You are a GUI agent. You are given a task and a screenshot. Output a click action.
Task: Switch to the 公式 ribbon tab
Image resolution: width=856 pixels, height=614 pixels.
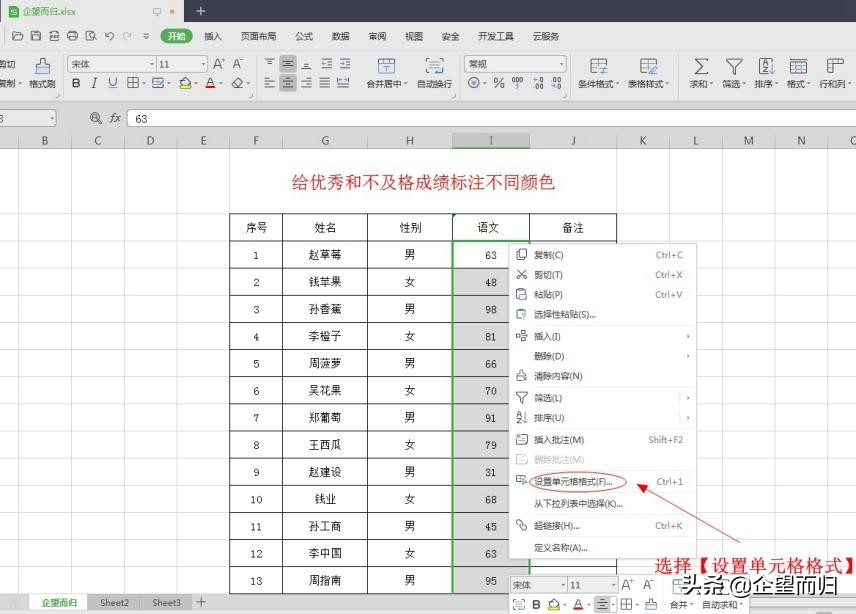click(x=304, y=36)
